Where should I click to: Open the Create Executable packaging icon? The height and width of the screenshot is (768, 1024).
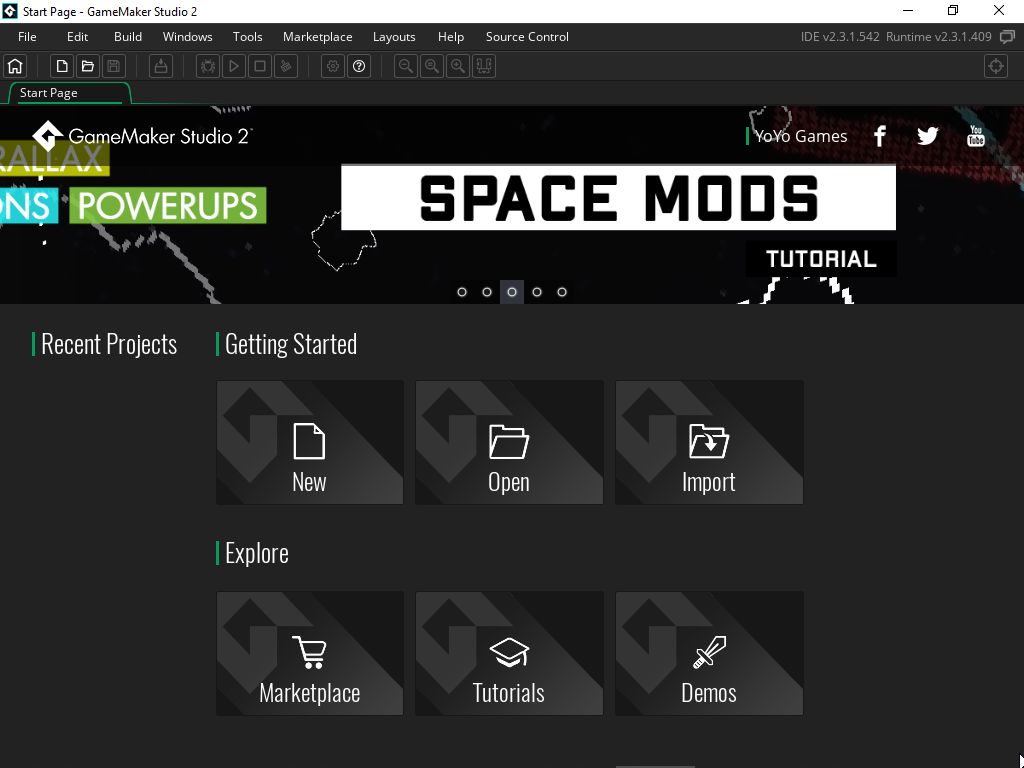[160, 66]
